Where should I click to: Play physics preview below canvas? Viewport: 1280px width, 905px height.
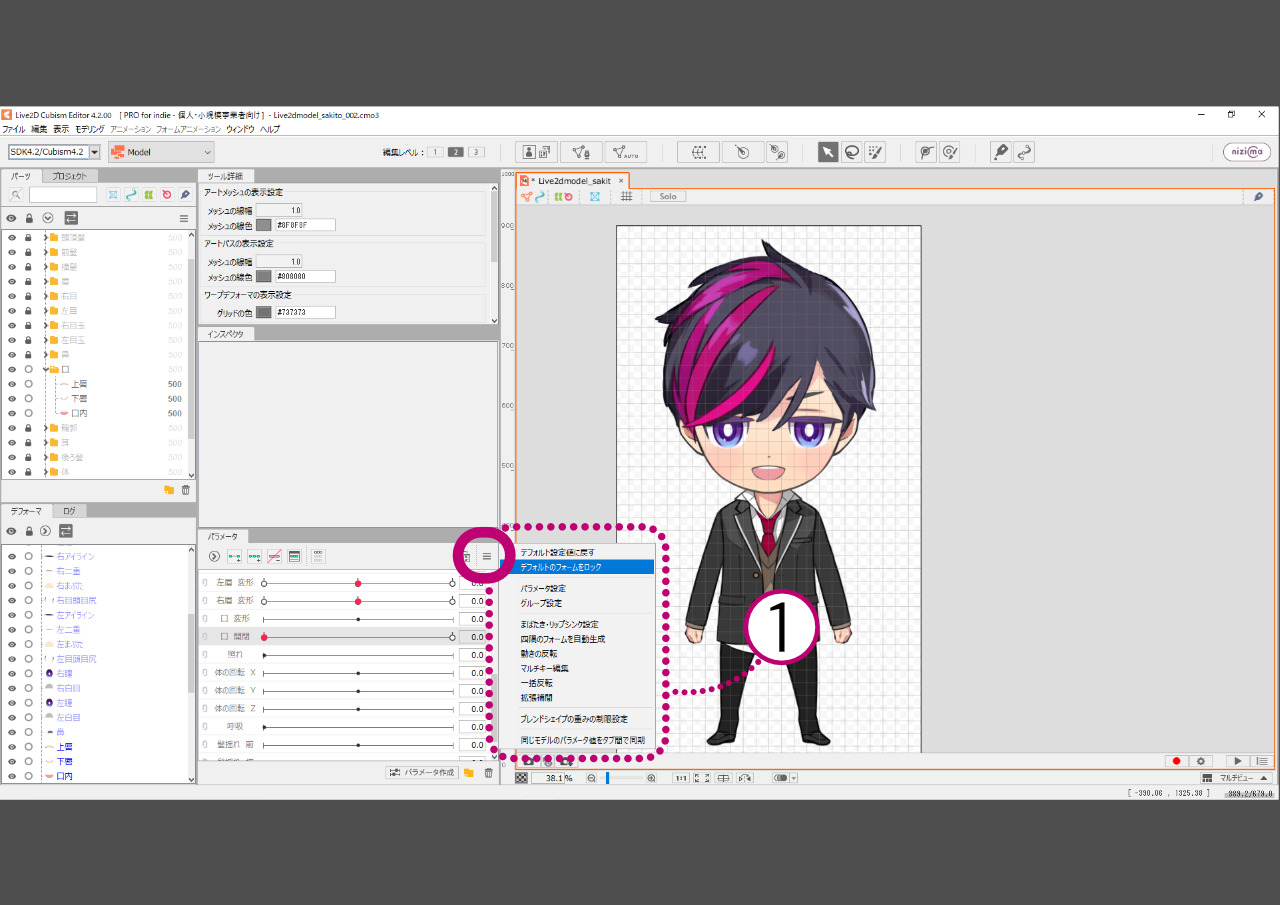pyautogui.click(x=1238, y=762)
